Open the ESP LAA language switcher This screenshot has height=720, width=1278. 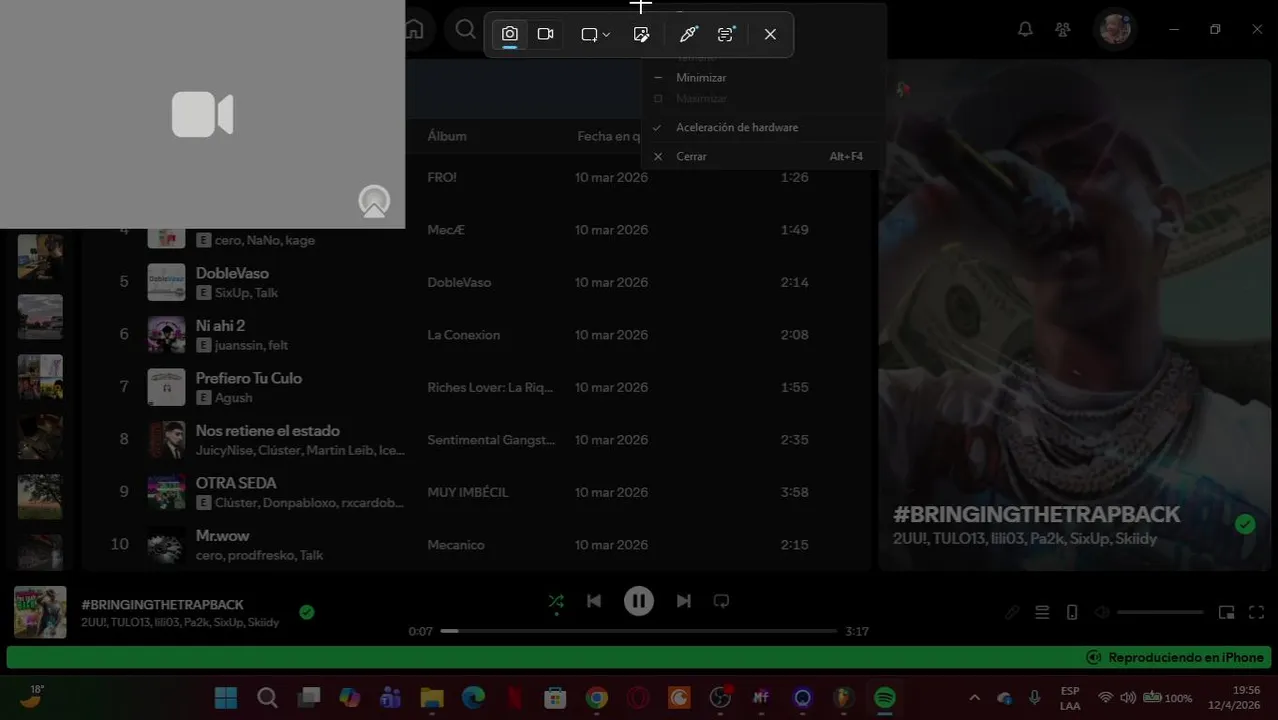(x=1070, y=697)
